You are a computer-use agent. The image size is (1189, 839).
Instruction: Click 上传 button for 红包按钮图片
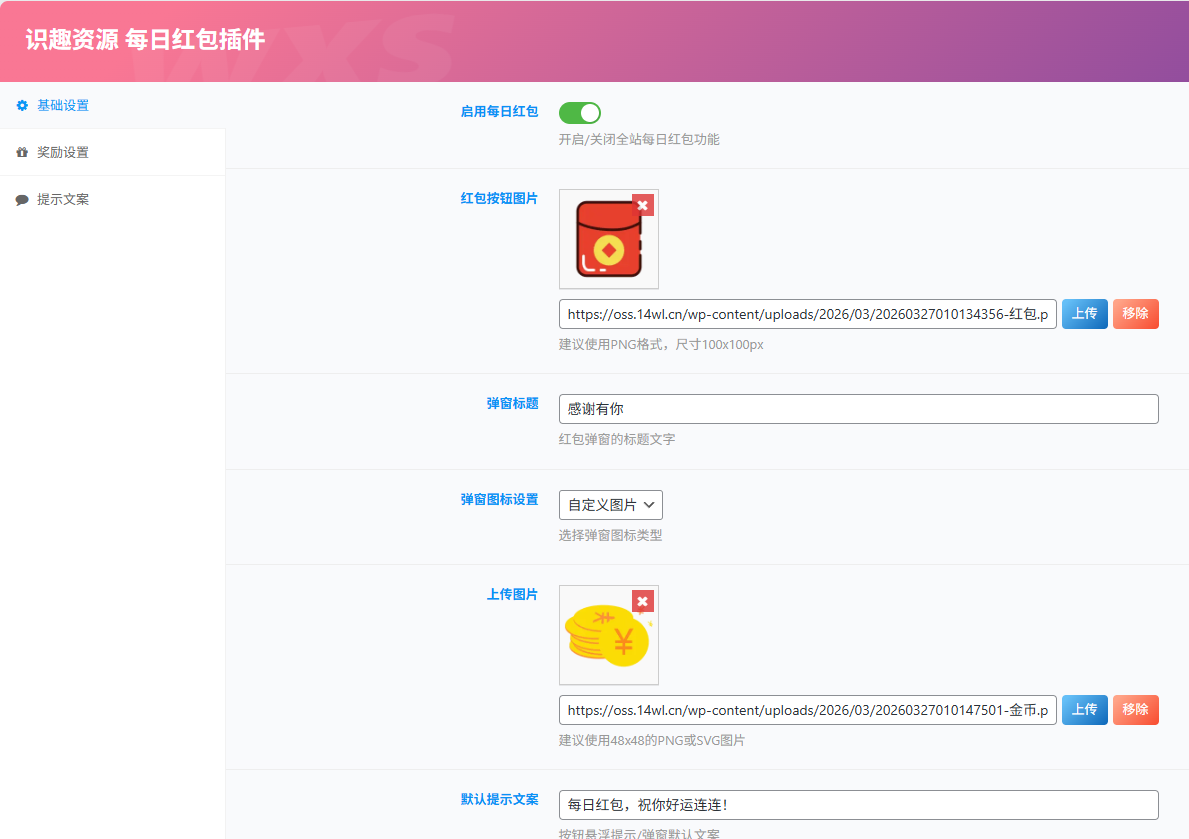tap(1084, 314)
